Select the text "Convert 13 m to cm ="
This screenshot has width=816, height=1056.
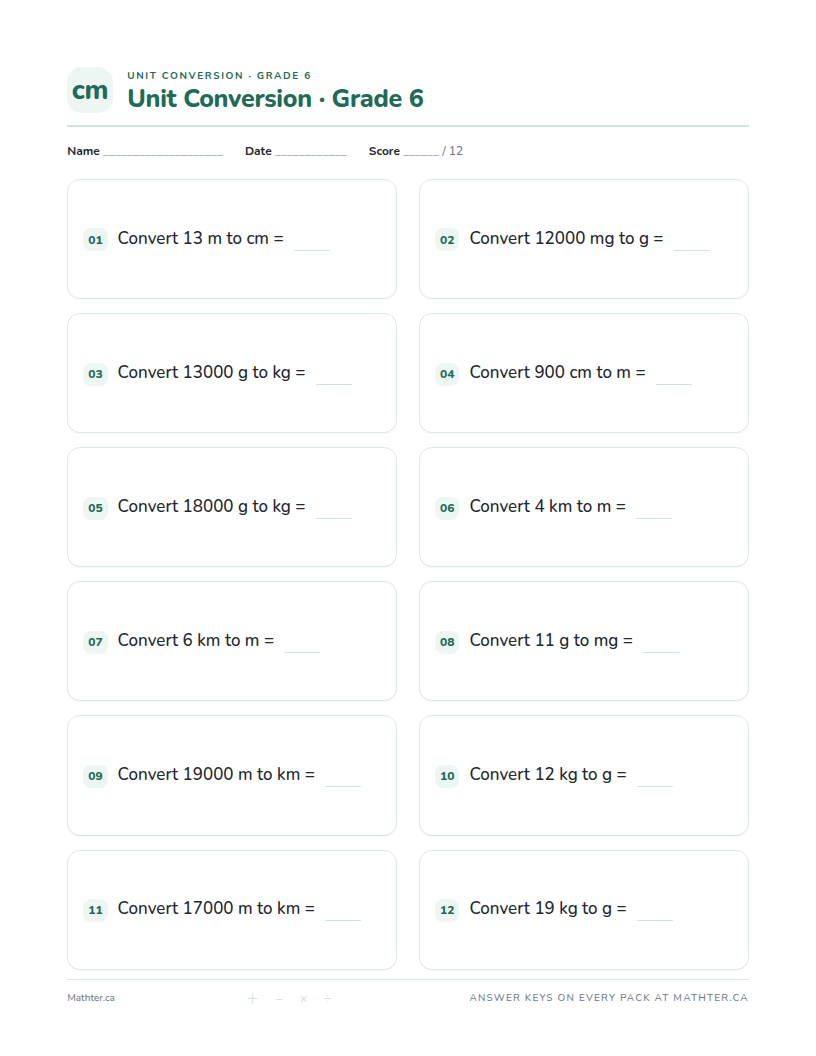201,238
